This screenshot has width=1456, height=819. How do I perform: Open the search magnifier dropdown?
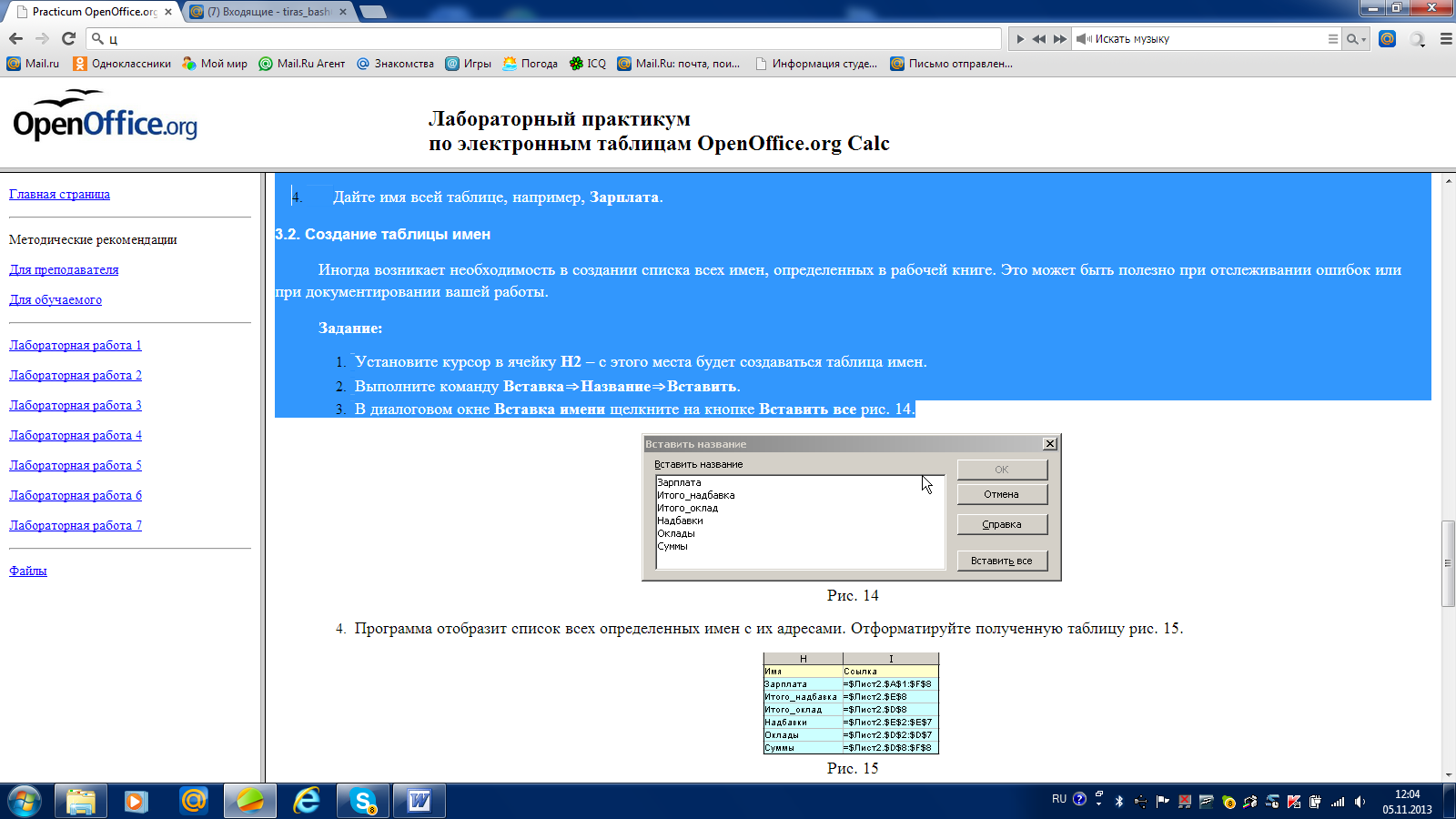coord(1356,39)
